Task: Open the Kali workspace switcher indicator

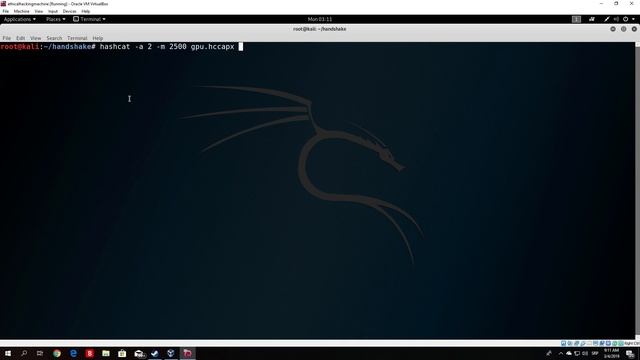Action: 576,19
